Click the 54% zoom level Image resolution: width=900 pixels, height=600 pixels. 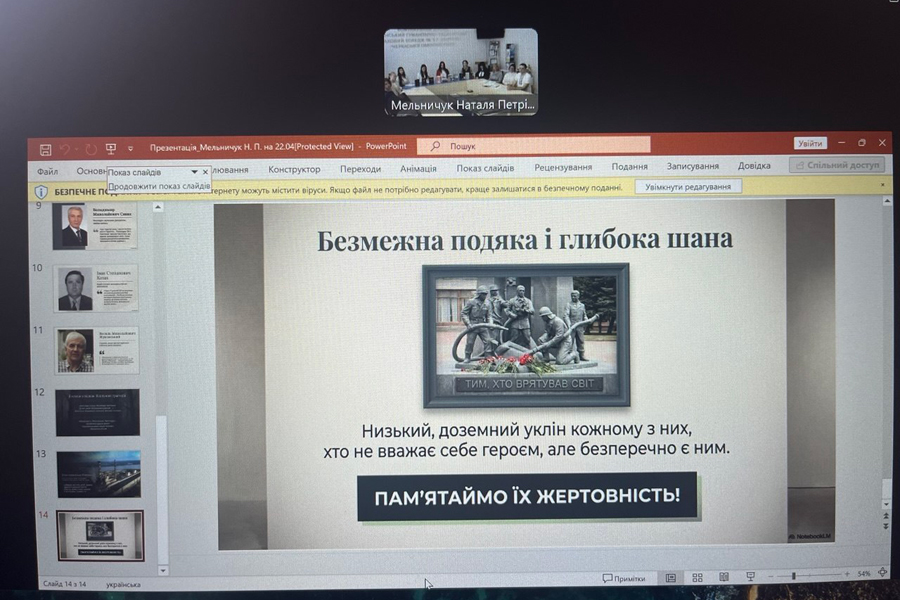(x=863, y=574)
